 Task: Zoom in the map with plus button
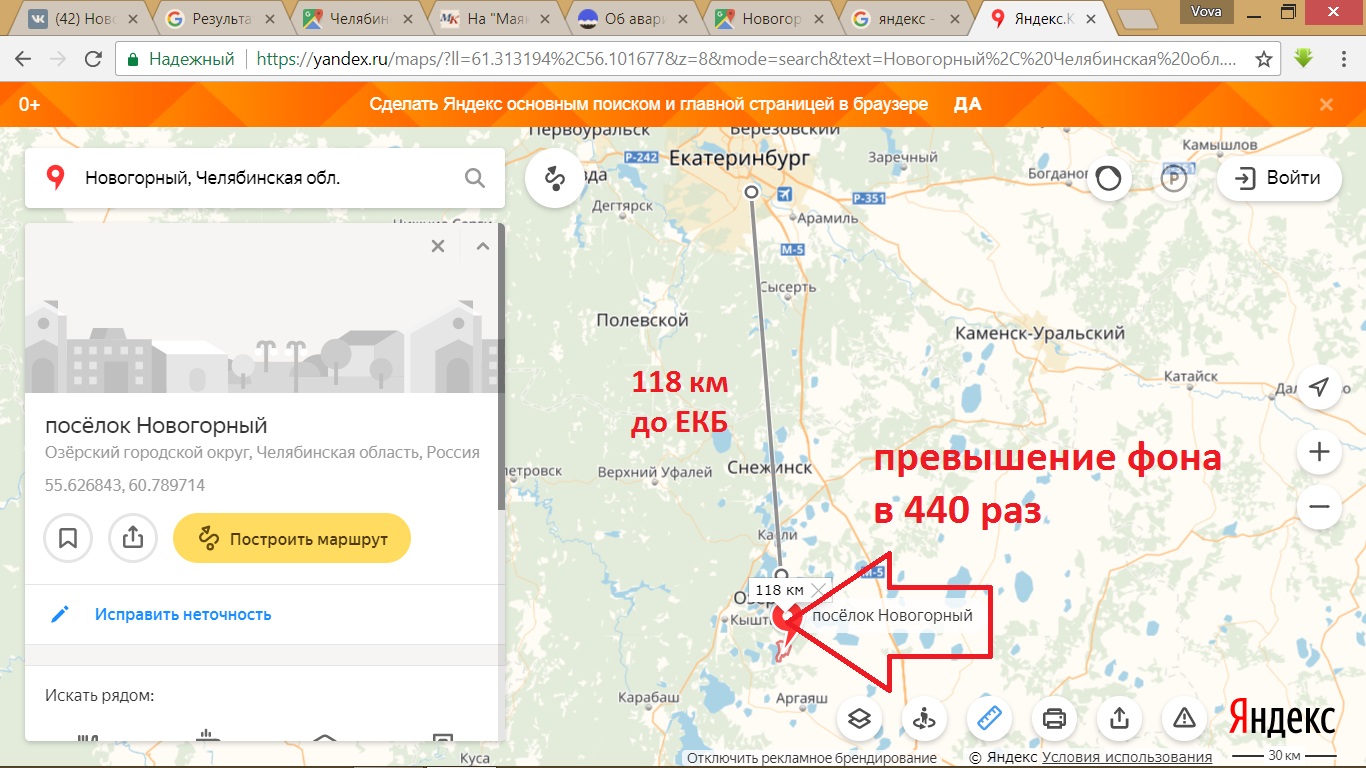[x=1319, y=453]
